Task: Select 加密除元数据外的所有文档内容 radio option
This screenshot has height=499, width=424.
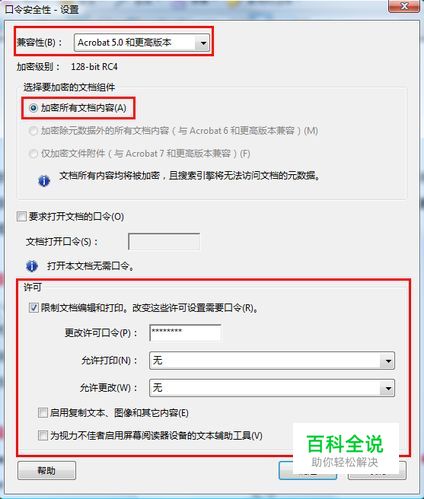Action: 33,131
